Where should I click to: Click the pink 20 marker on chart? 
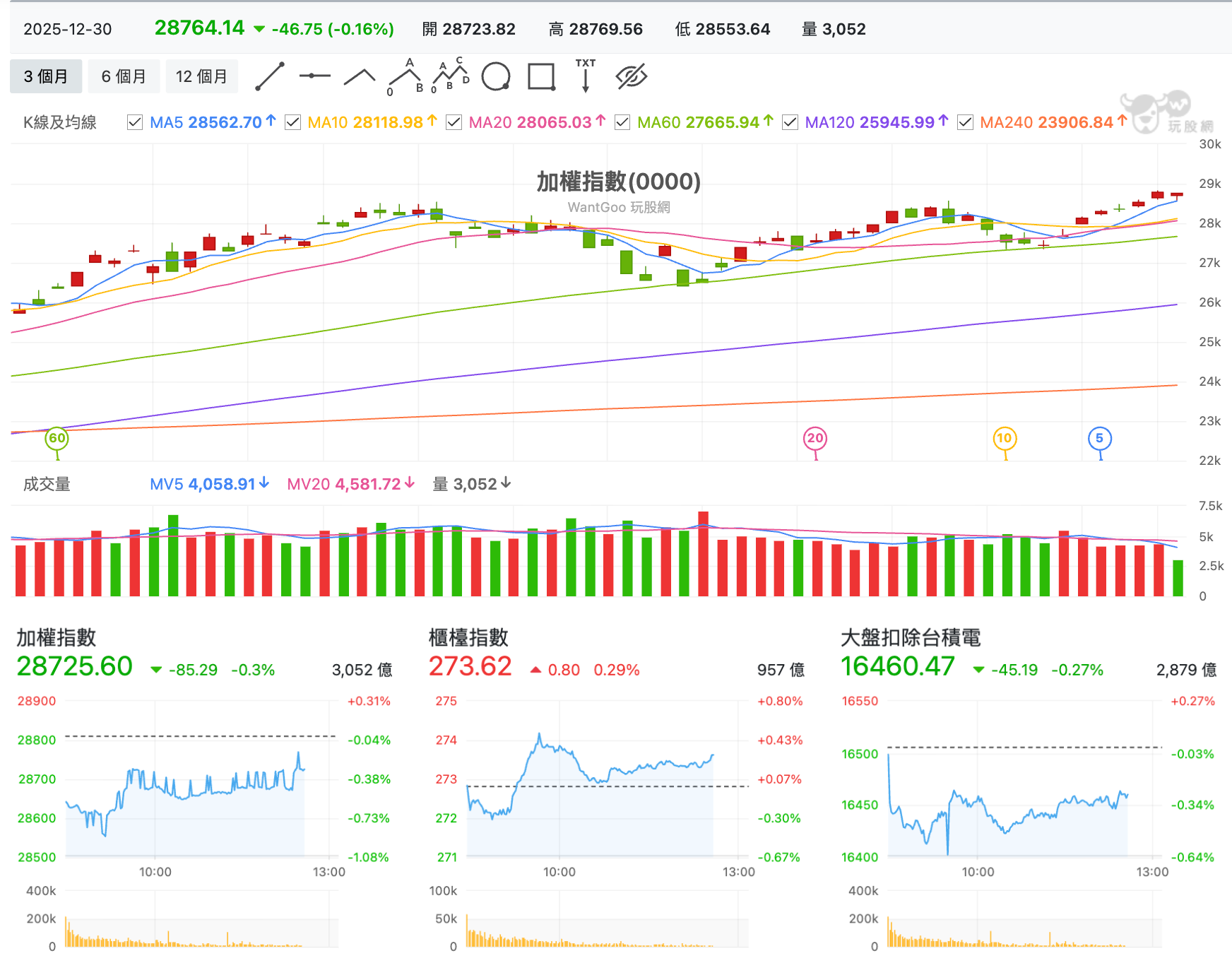click(815, 438)
